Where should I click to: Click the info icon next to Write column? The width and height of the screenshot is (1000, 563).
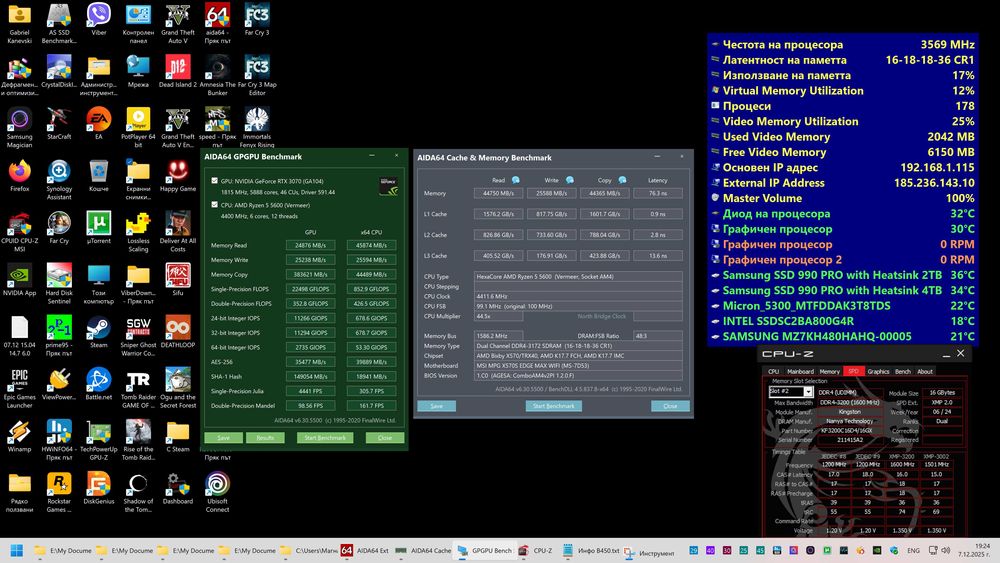click(570, 180)
